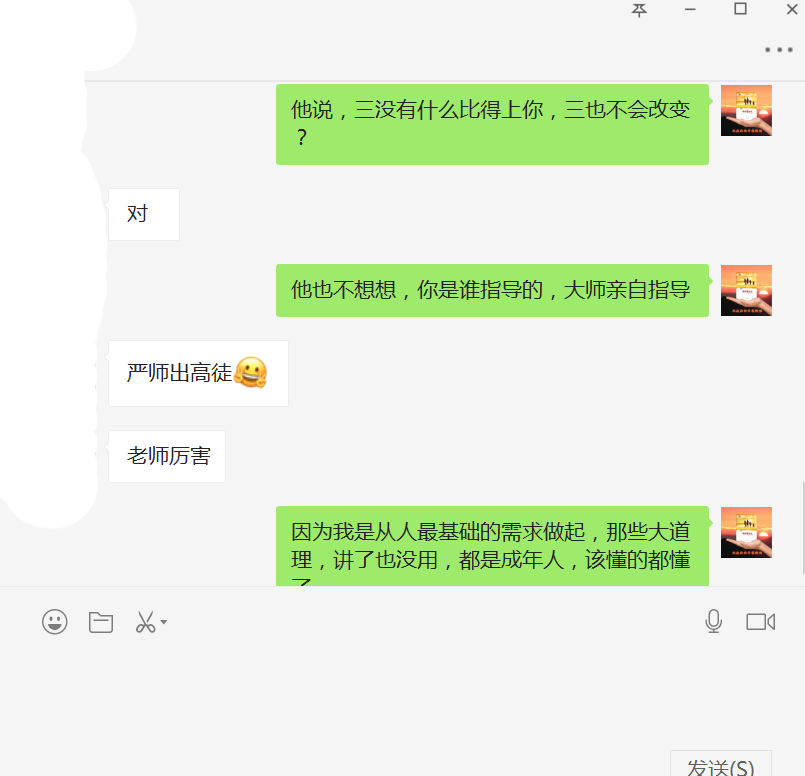Start a video call

point(760,622)
